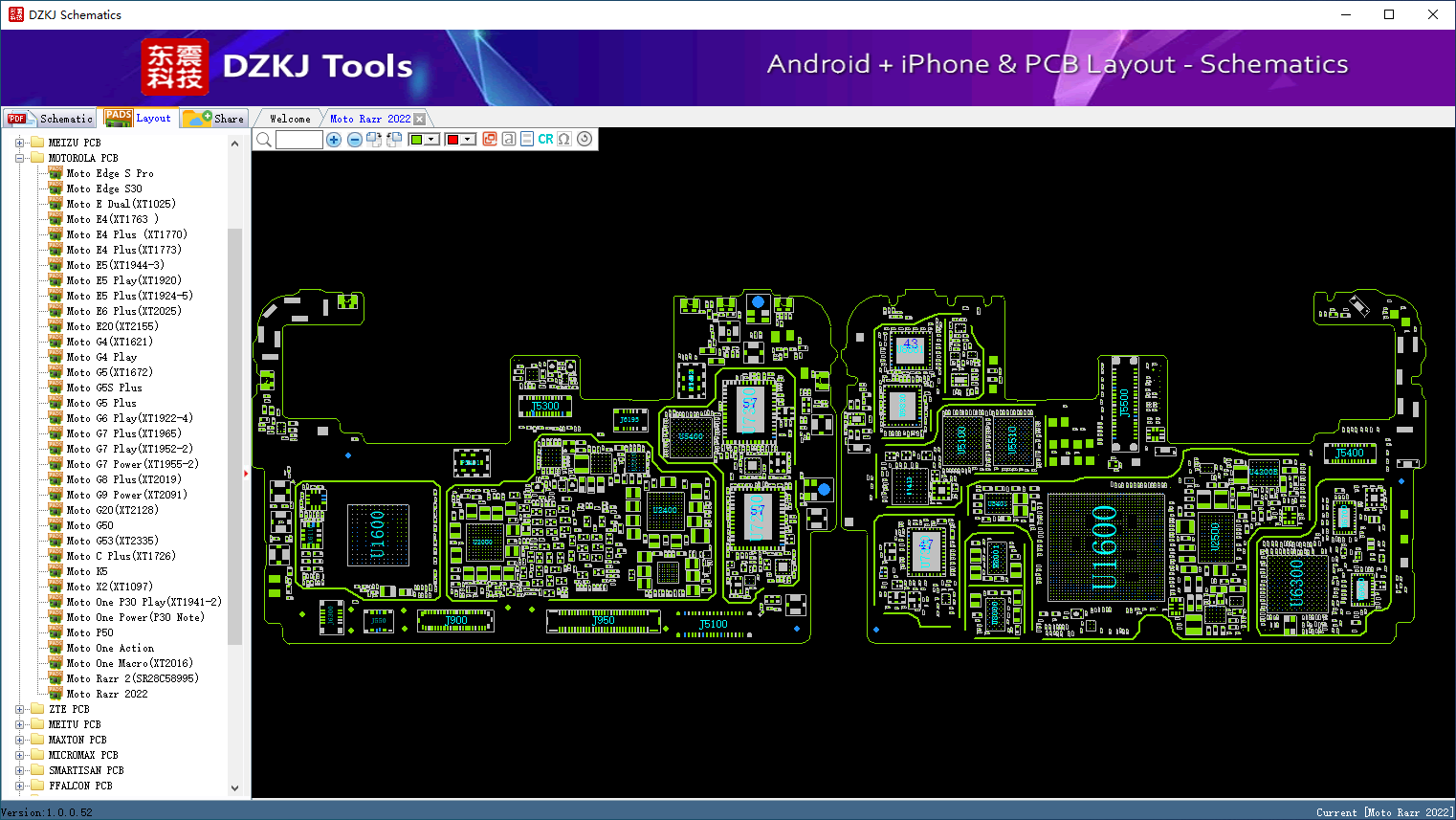This screenshot has width=1456, height=820.
Task: Select Moto G20(XT2128) entry
Action: tap(113, 510)
